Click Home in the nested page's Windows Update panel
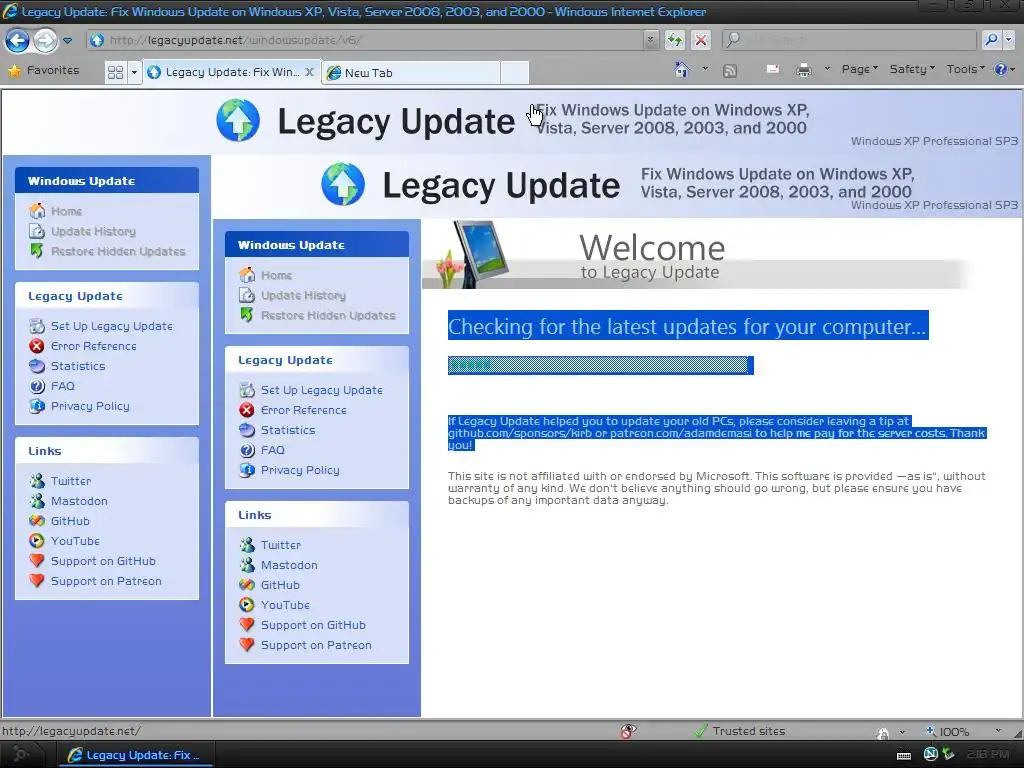The height and width of the screenshot is (768, 1024). [276, 275]
